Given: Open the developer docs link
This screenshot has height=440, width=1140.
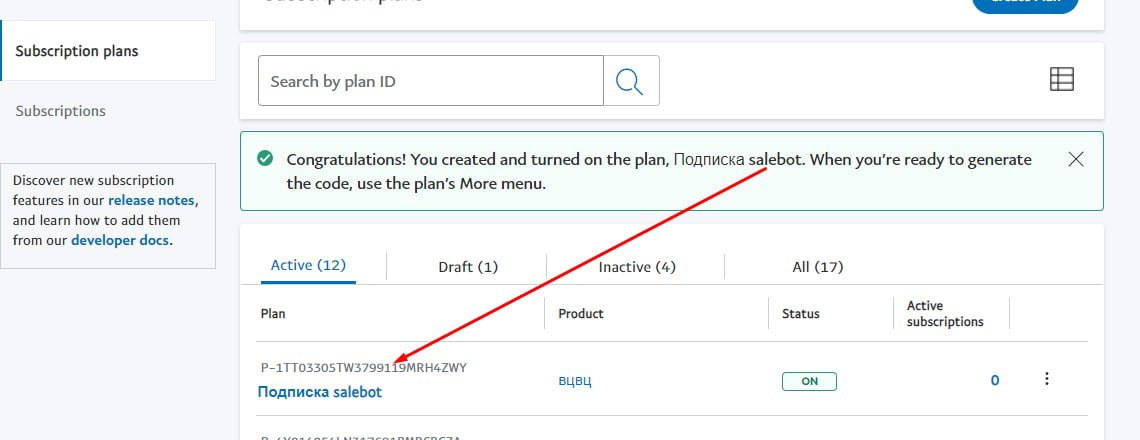Looking at the screenshot, I should pos(120,241).
